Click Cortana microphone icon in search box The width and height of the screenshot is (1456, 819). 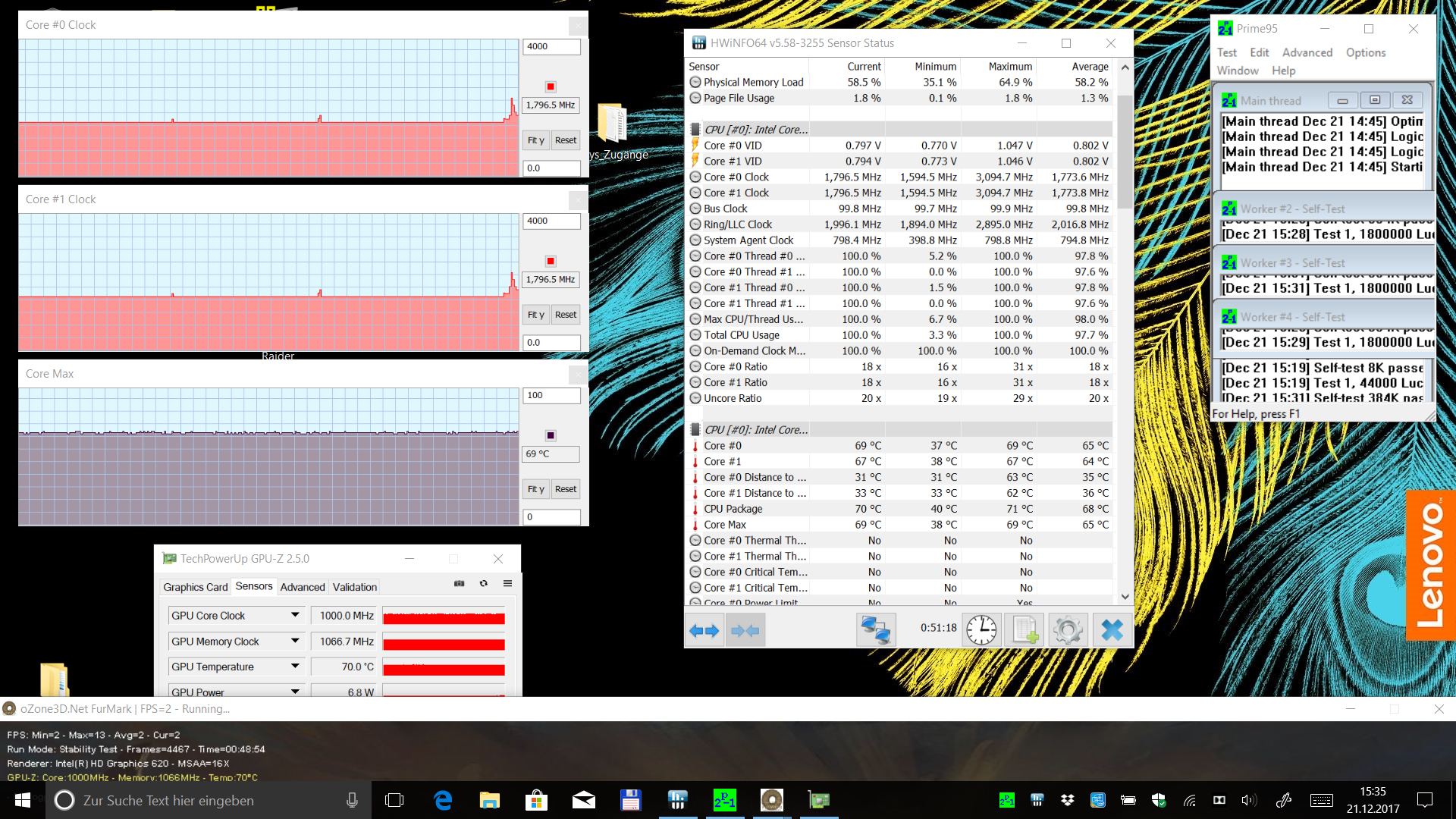click(352, 800)
